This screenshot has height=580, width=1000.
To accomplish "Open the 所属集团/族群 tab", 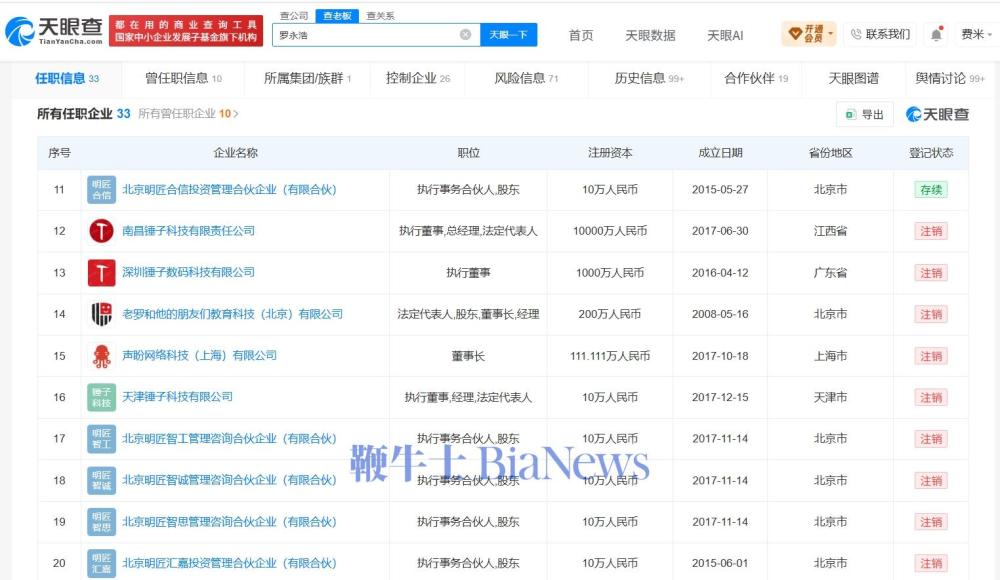I will click(x=307, y=78).
